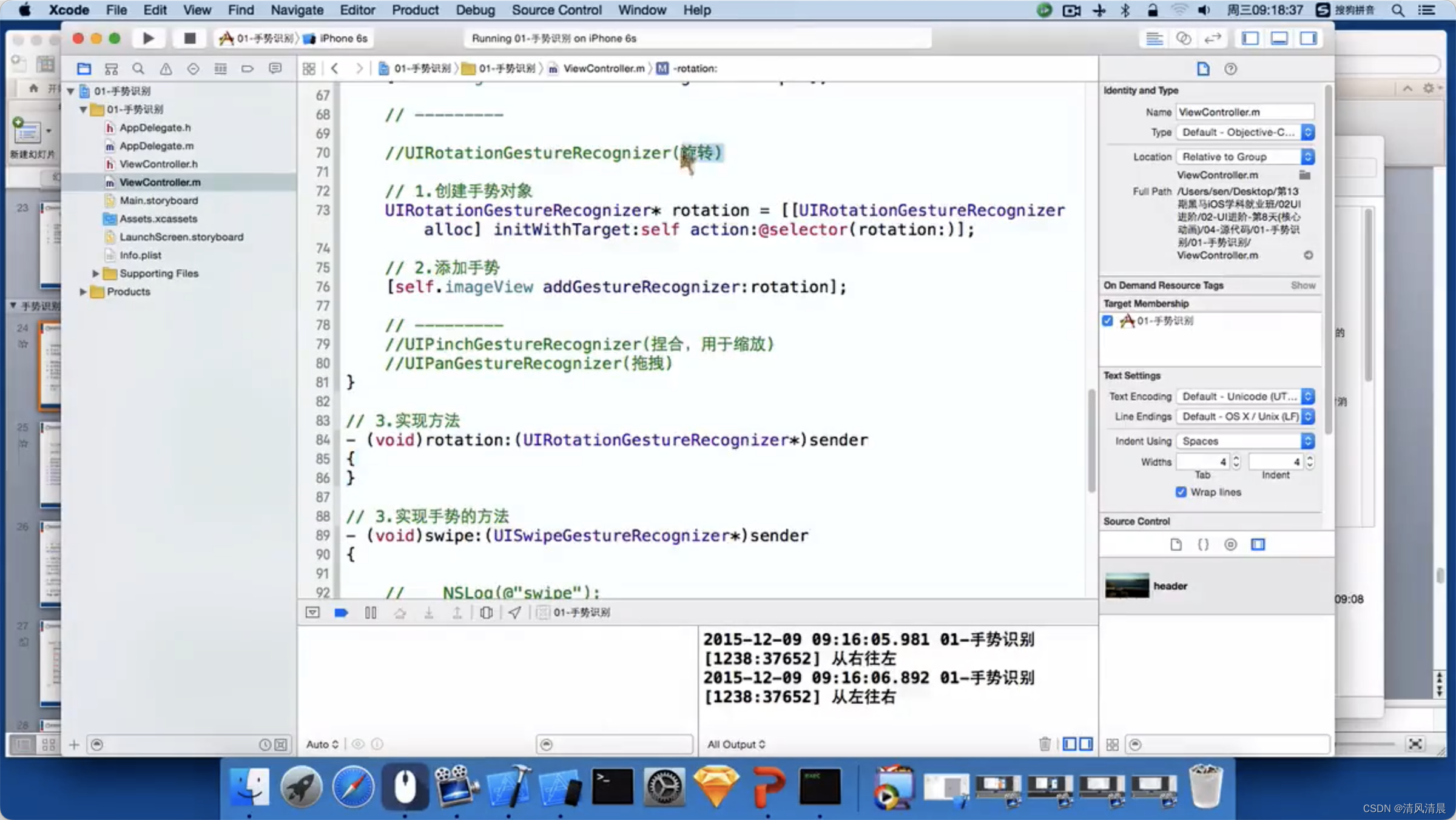Increase the Tab width stepper
The height and width of the screenshot is (820, 1456).
point(1236,458)
